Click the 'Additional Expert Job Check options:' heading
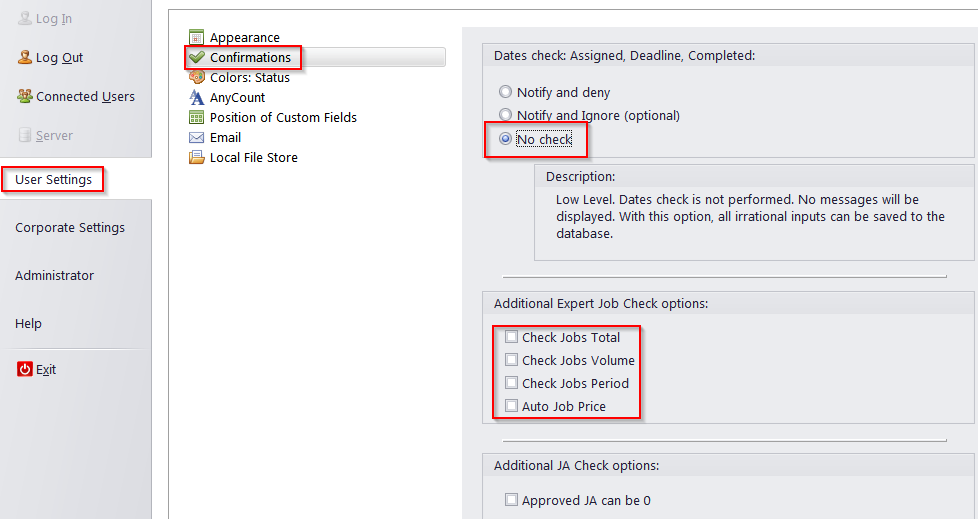 coord(601,304)
